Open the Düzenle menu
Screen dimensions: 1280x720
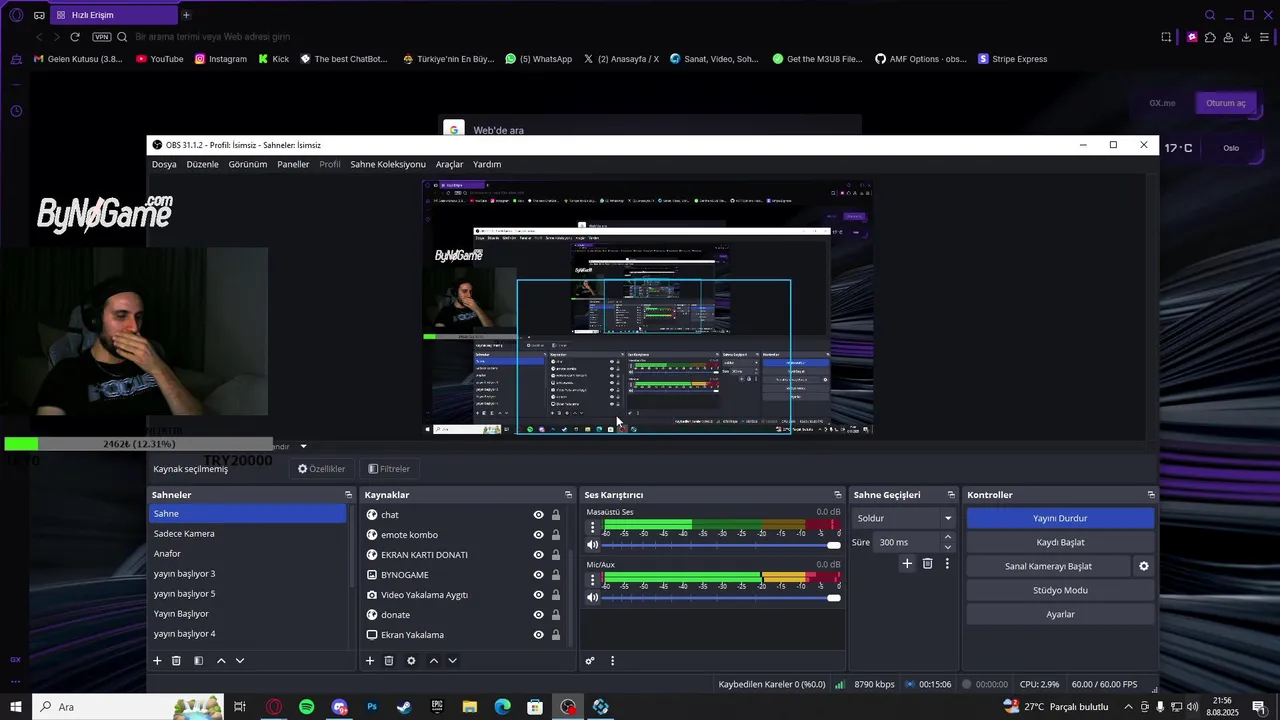(203, 164)
